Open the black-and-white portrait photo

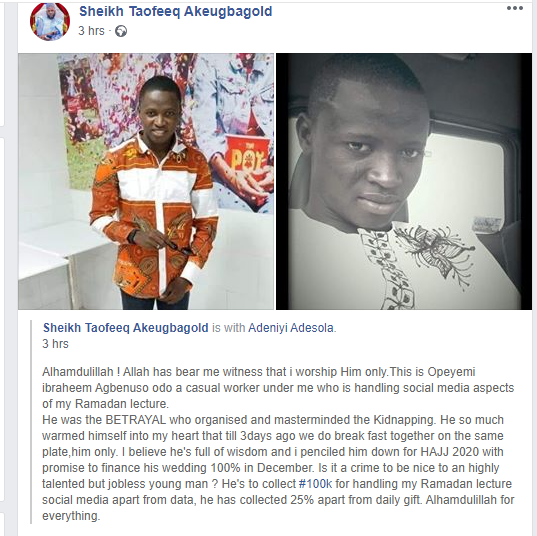[x=404, y=181]
